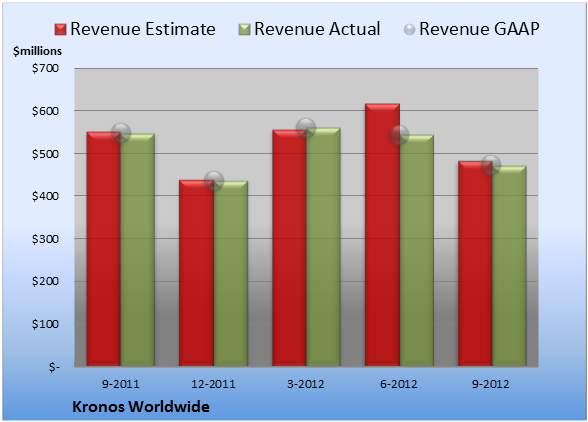Image resolution: width=588 pixels, height=422 pixels.
Task: Select the red estimate bar for 9-2012
Action: (475, 264)
